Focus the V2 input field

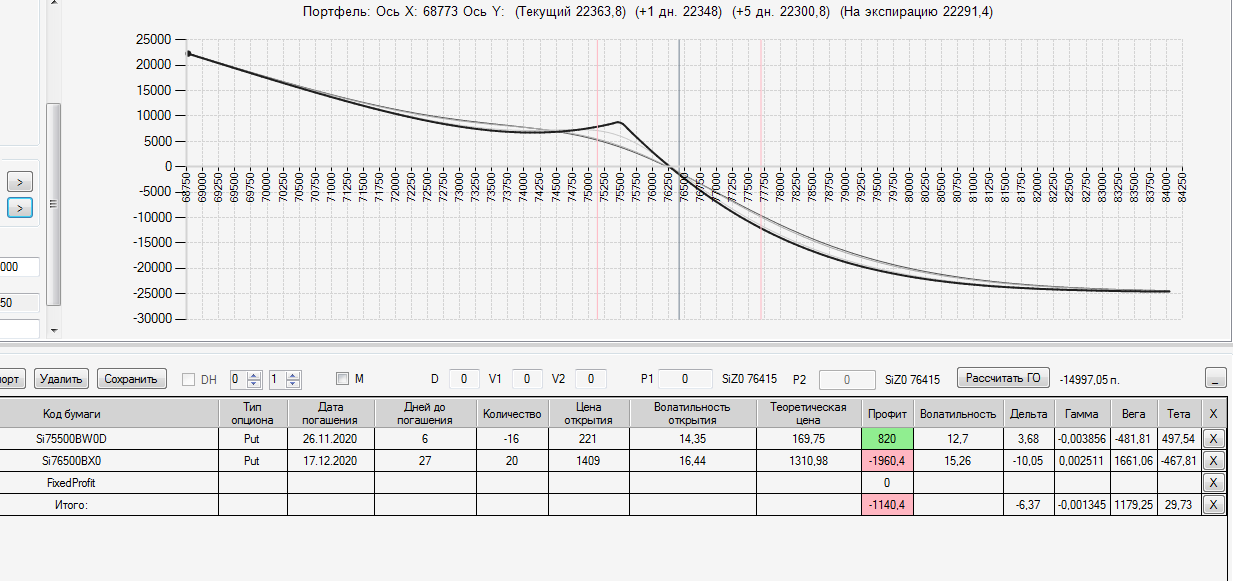tap(591, 379)
